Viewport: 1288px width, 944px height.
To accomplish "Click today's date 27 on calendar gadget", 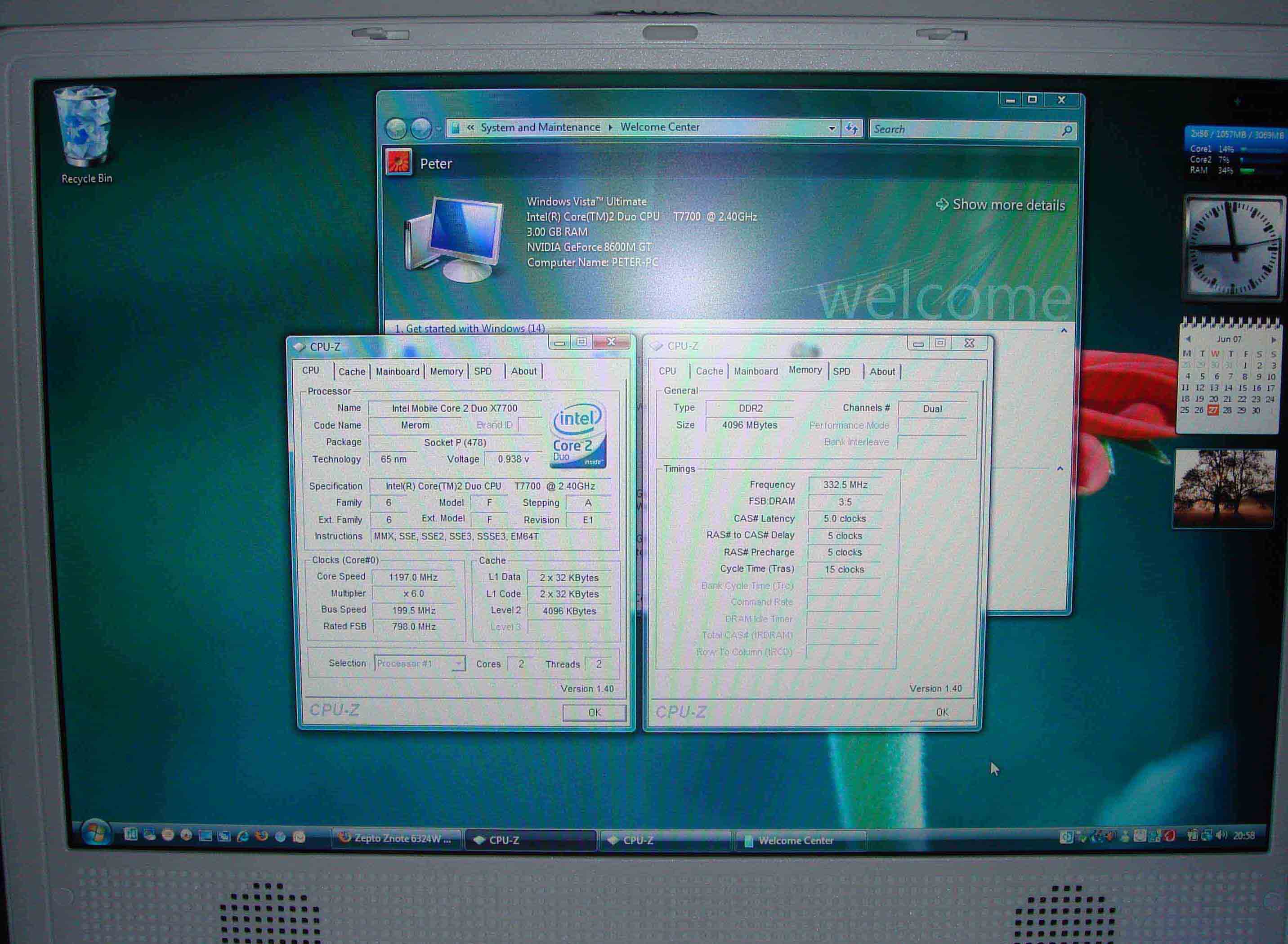I will [x=1212, y=410].
